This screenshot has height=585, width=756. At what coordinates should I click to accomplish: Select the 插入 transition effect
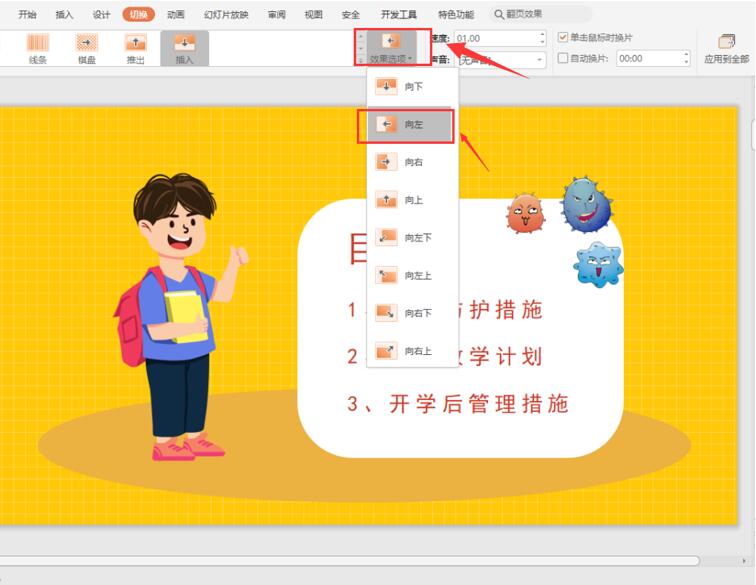tap(184, 48)
